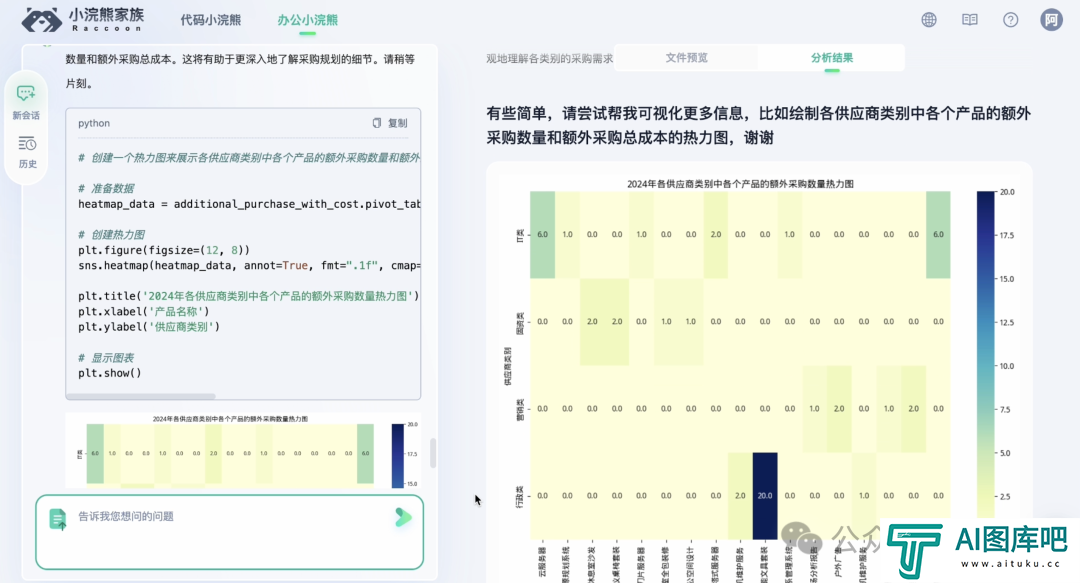Image resolution: width=1080 pixels, height=583 pixels.
Task: Click the # 准备数据 comment line
Action: pyautogui.click(x=106, y=188)
